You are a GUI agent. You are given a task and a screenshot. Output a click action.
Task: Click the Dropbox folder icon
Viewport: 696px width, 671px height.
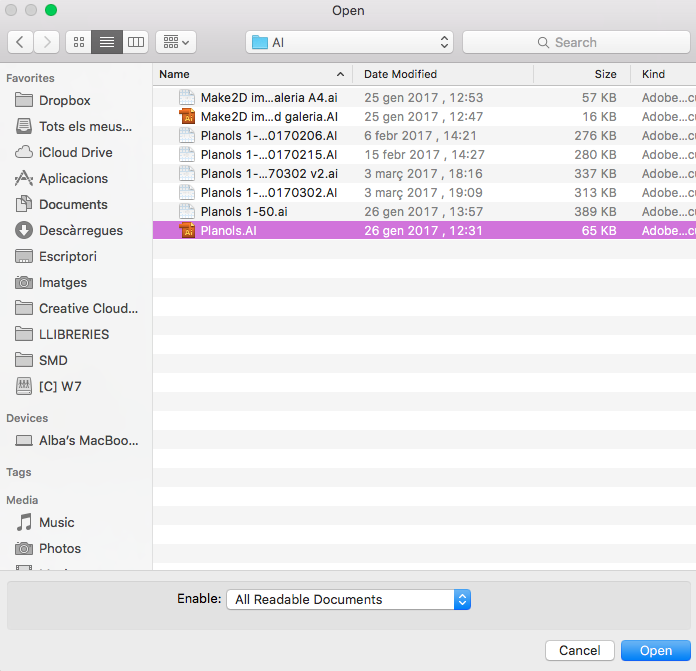coord(24,100)
